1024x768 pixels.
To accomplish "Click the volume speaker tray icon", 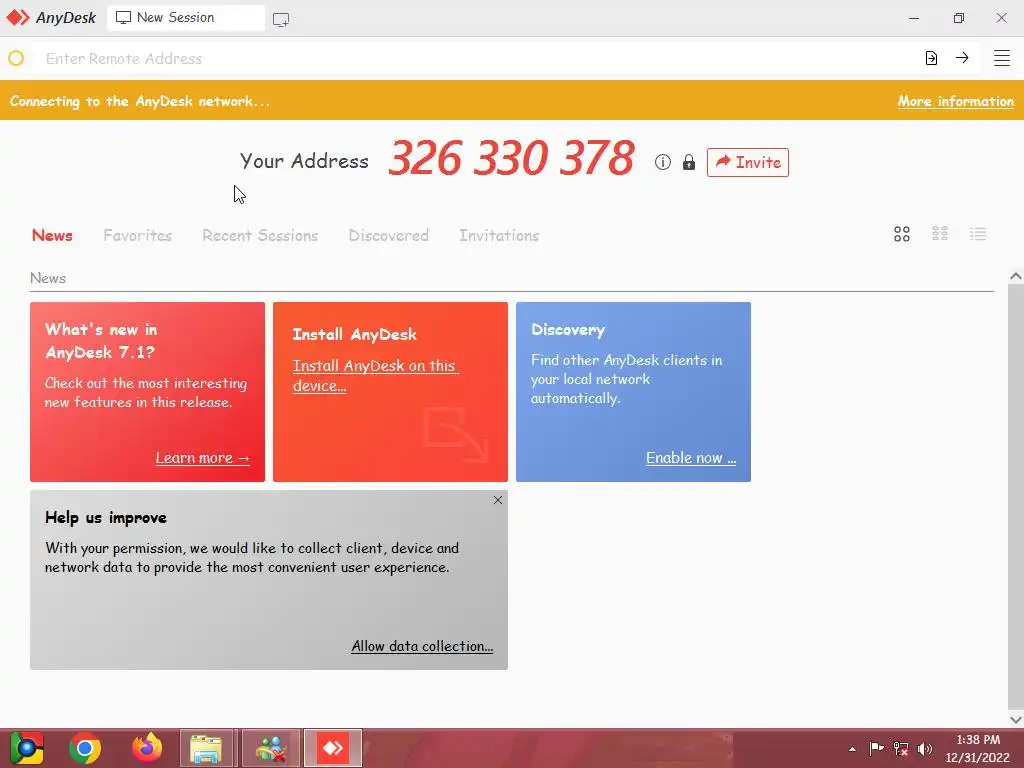I will pyautogui.click(x=925, y=748).
